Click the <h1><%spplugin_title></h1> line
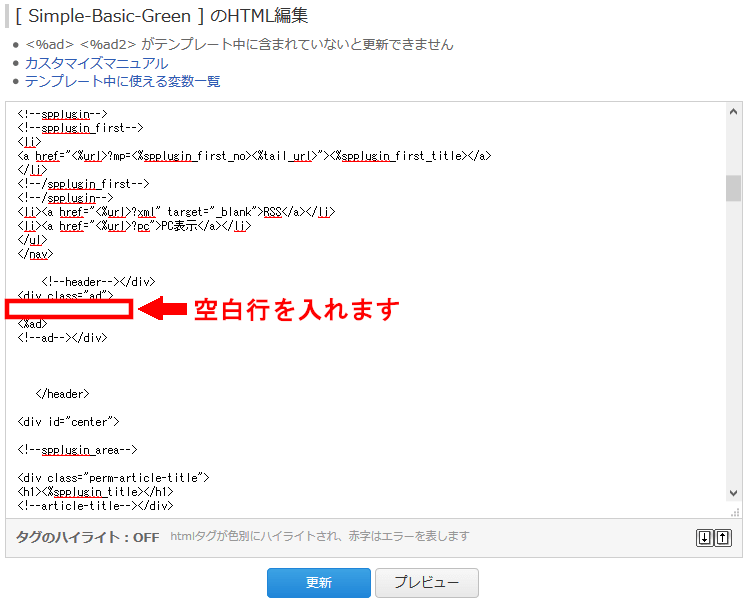The image size is (748, 602). [95, 492]
